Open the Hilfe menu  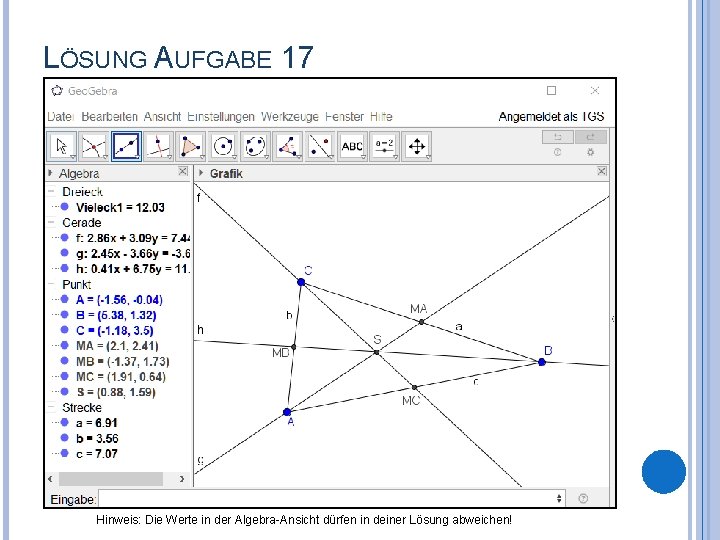tap(381, 117)
